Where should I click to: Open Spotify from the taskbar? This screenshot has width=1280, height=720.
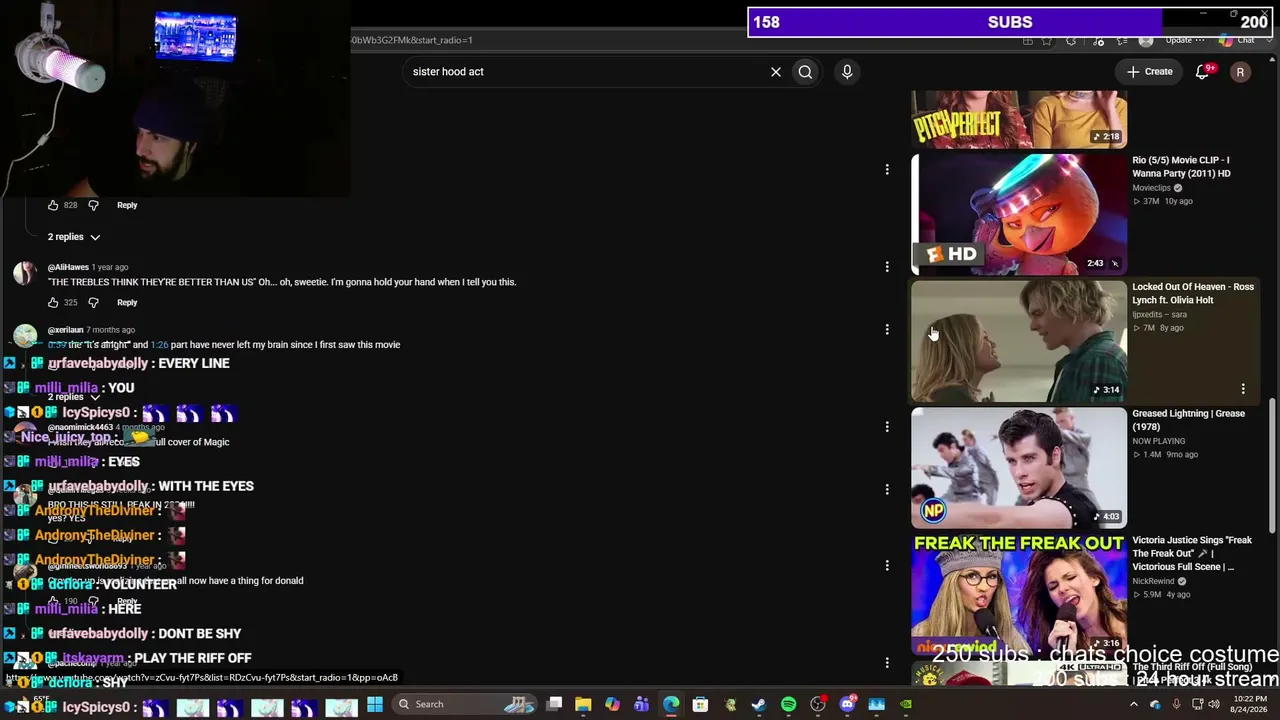pyautogui.click(x=788, y=704)
